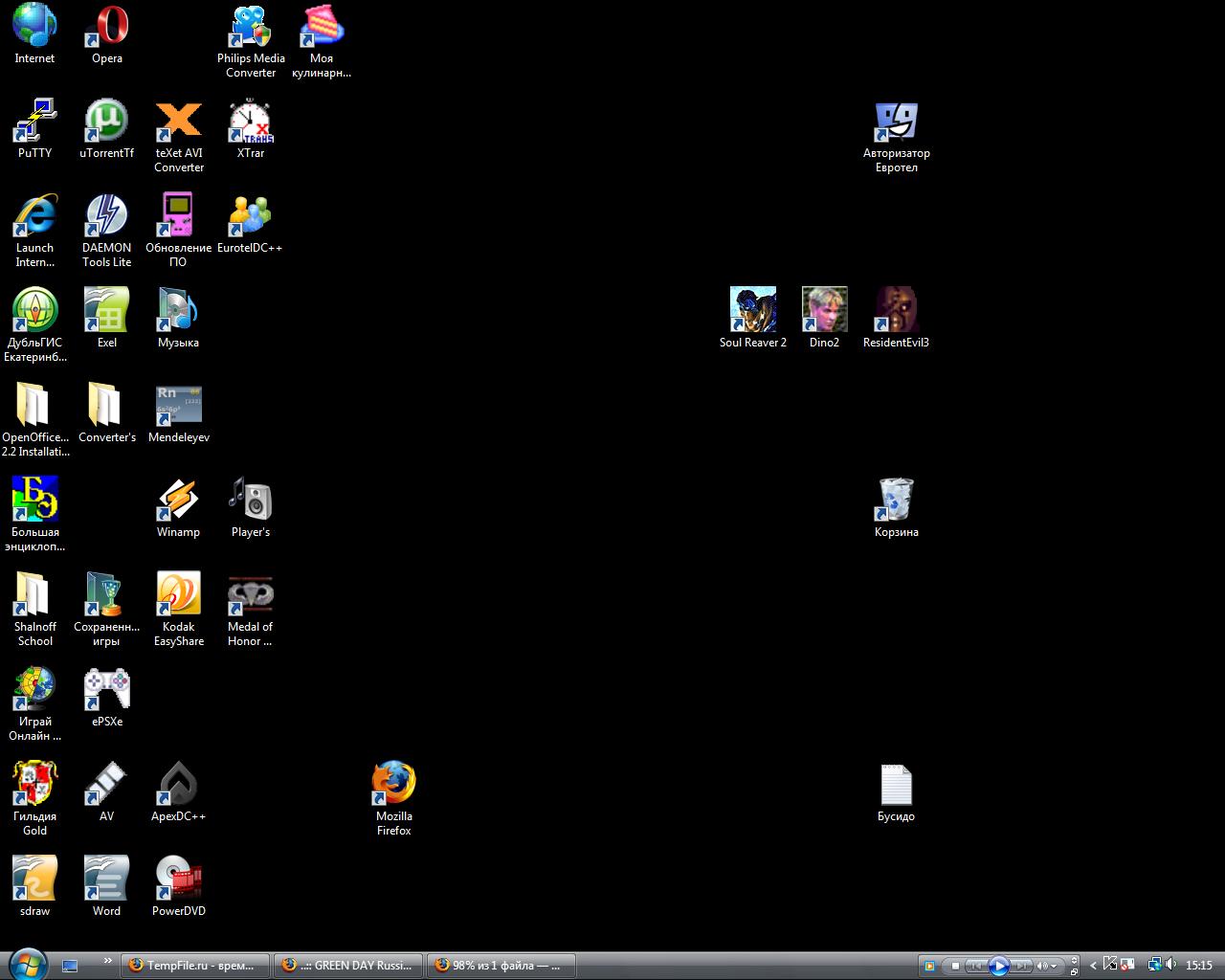
Task: Open system volume tray icon
Action: [x=1170, y=965]
